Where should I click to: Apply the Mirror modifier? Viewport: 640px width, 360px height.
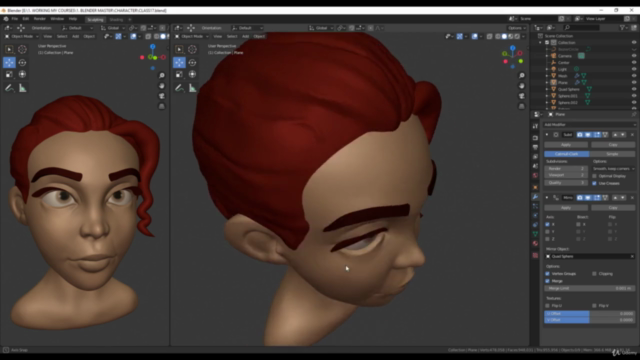pyautogui.click(x=566, y=207)
